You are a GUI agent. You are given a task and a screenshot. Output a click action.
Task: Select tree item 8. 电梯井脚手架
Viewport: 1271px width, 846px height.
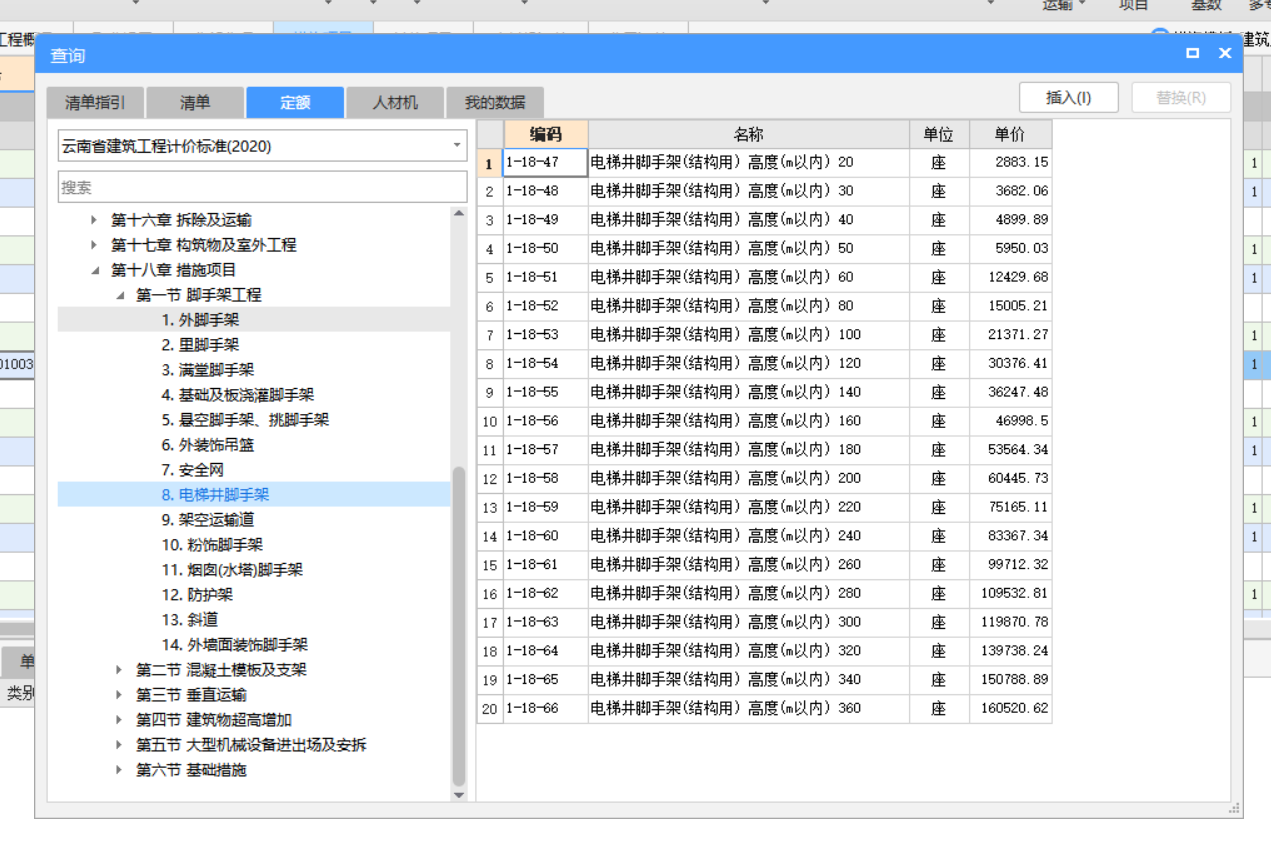(x=215, y=495)
